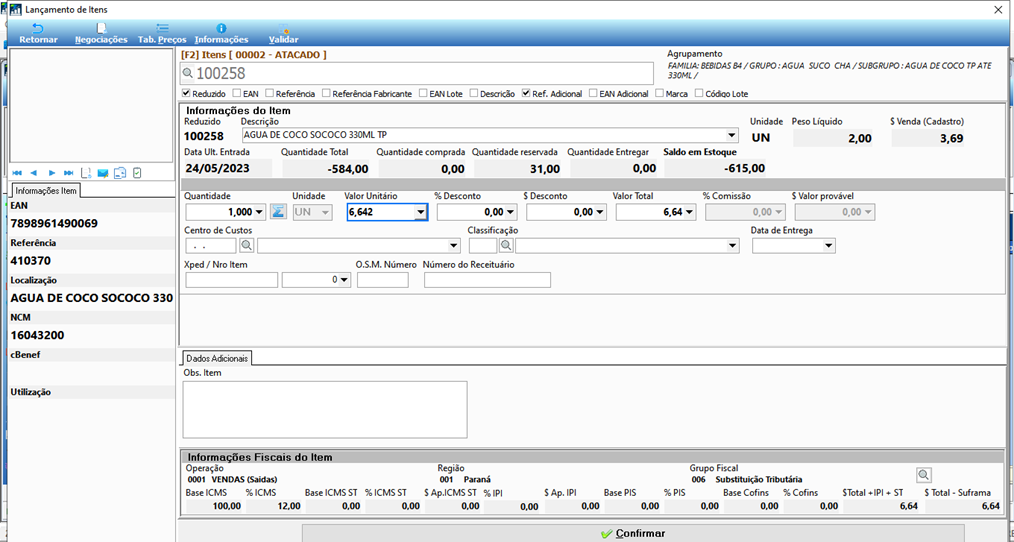Check the Marca checkbox

point(660,93)
